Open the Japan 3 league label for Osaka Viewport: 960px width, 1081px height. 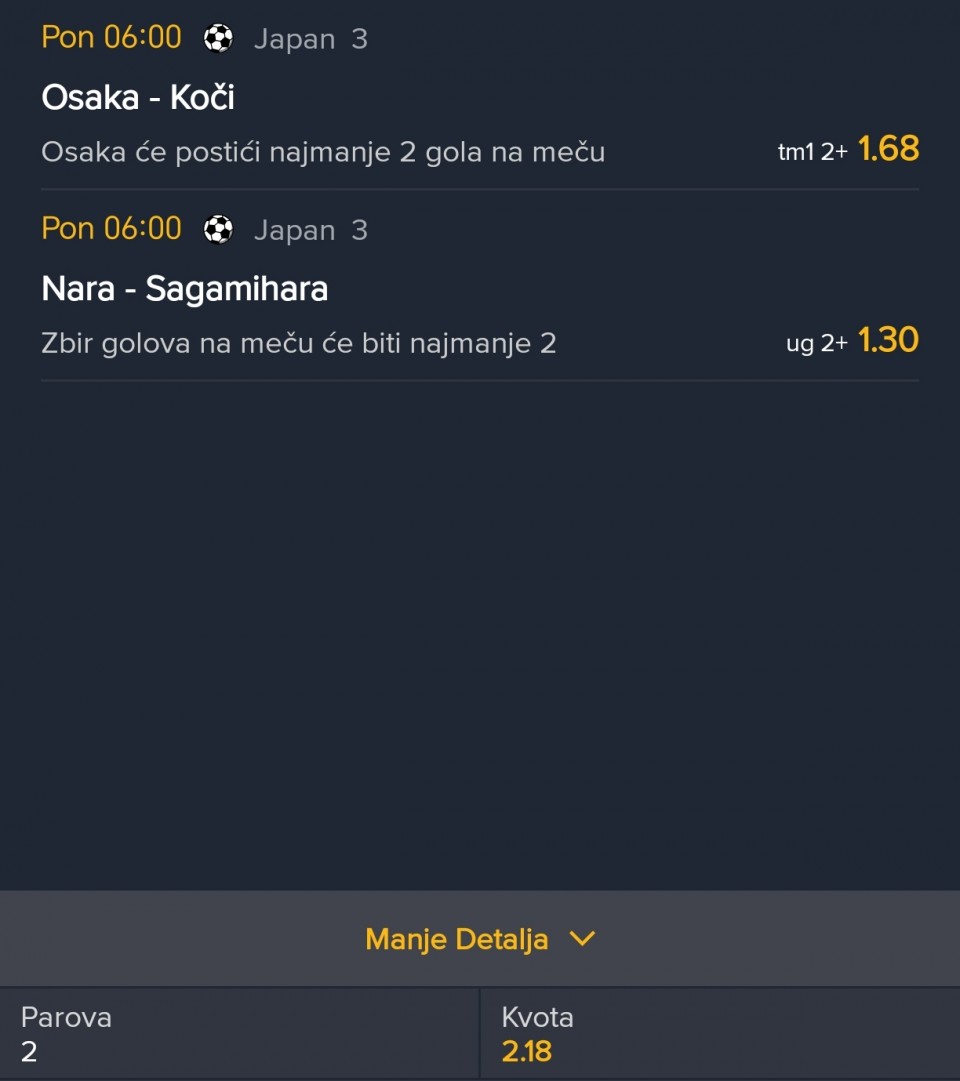pyautogui.click(x=310, y=39)
